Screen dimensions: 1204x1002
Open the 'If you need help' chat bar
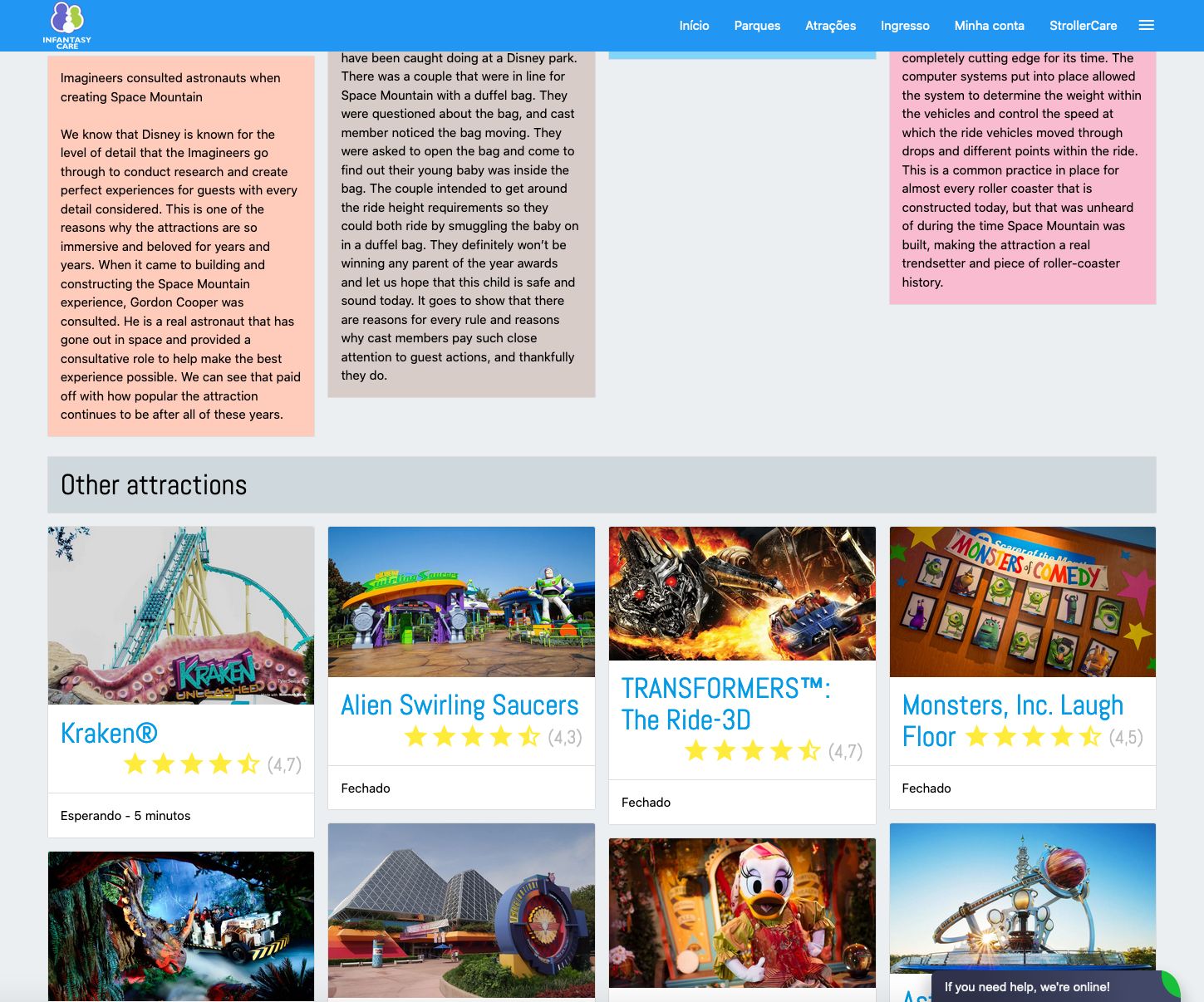pos(1027,987)
